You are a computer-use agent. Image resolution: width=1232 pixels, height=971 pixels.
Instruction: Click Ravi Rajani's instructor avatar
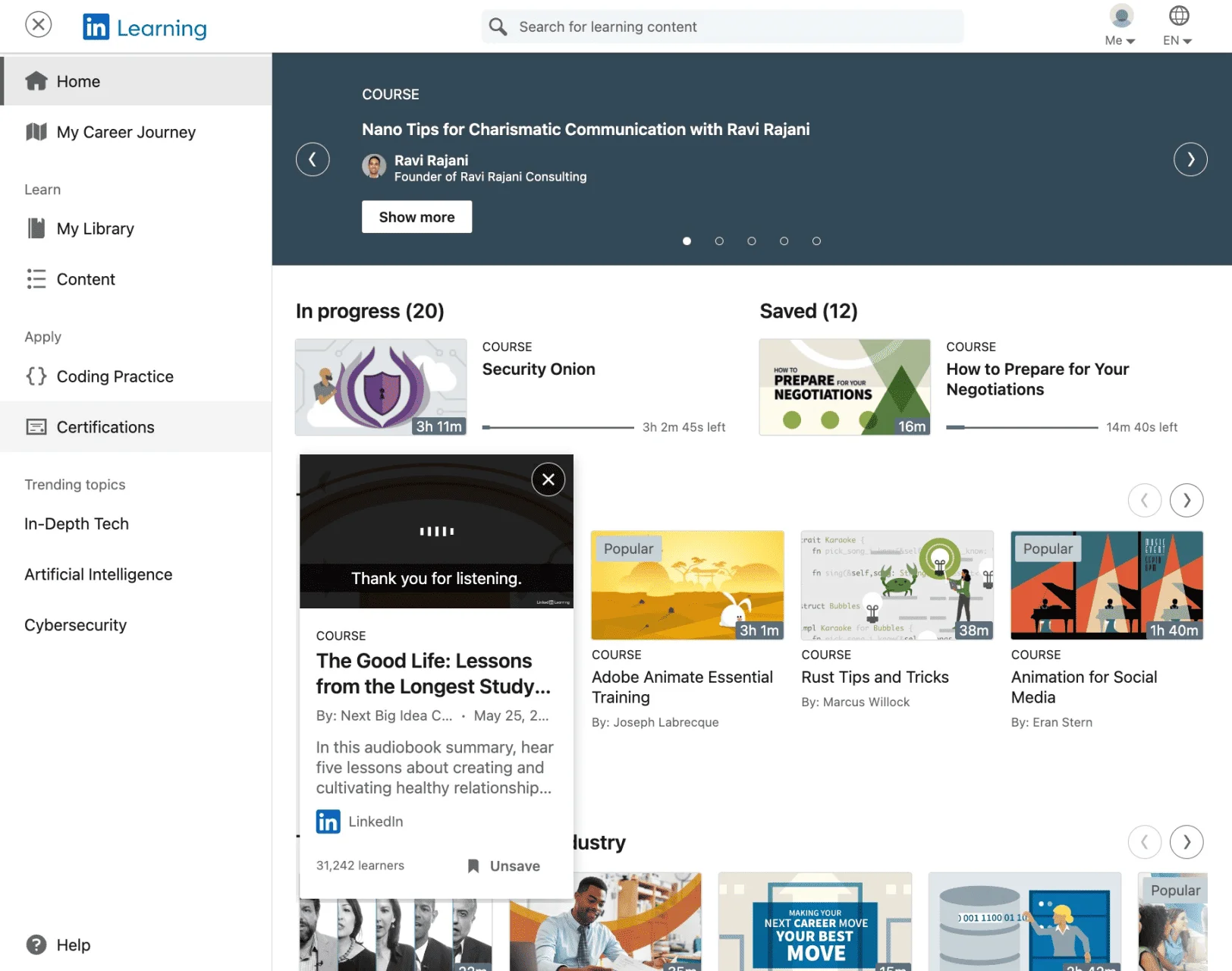[x=374, y=166]
